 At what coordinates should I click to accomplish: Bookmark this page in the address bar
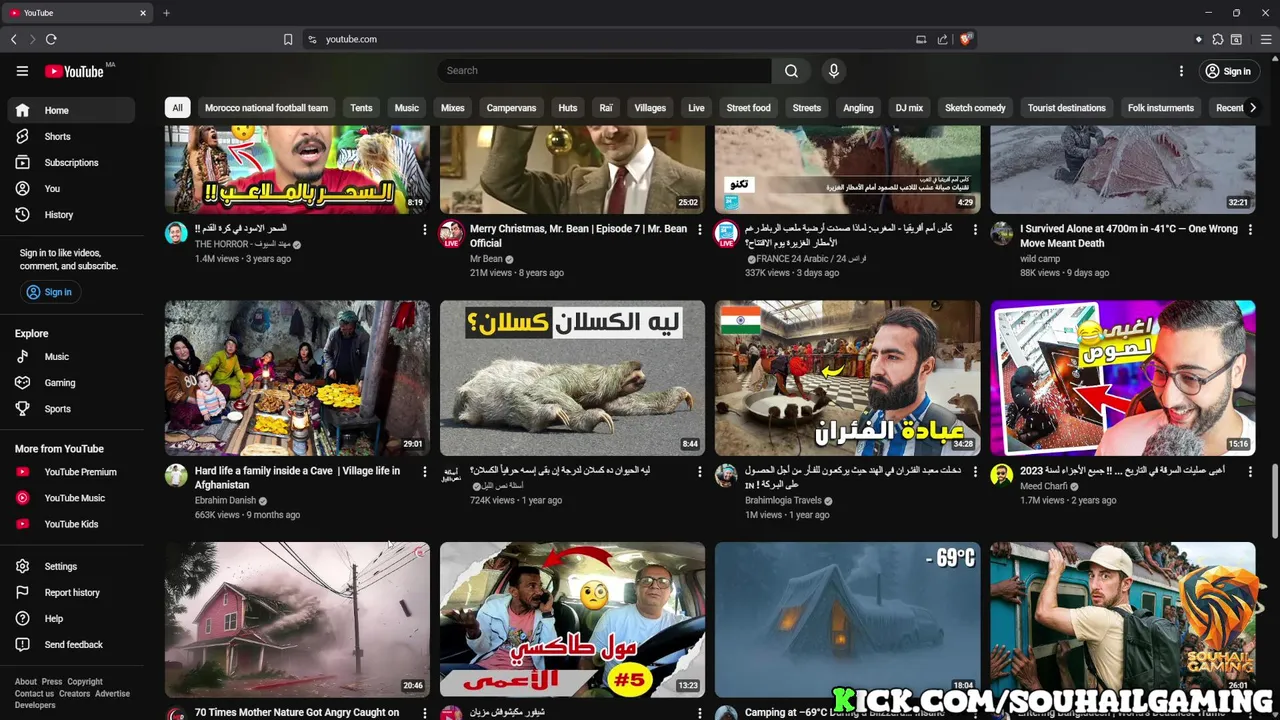click(288, 39)
